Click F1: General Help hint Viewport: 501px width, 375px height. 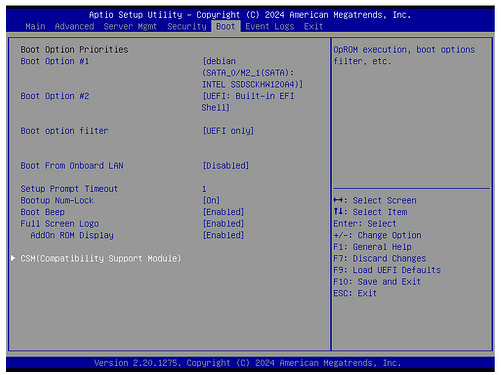(372, 247)
